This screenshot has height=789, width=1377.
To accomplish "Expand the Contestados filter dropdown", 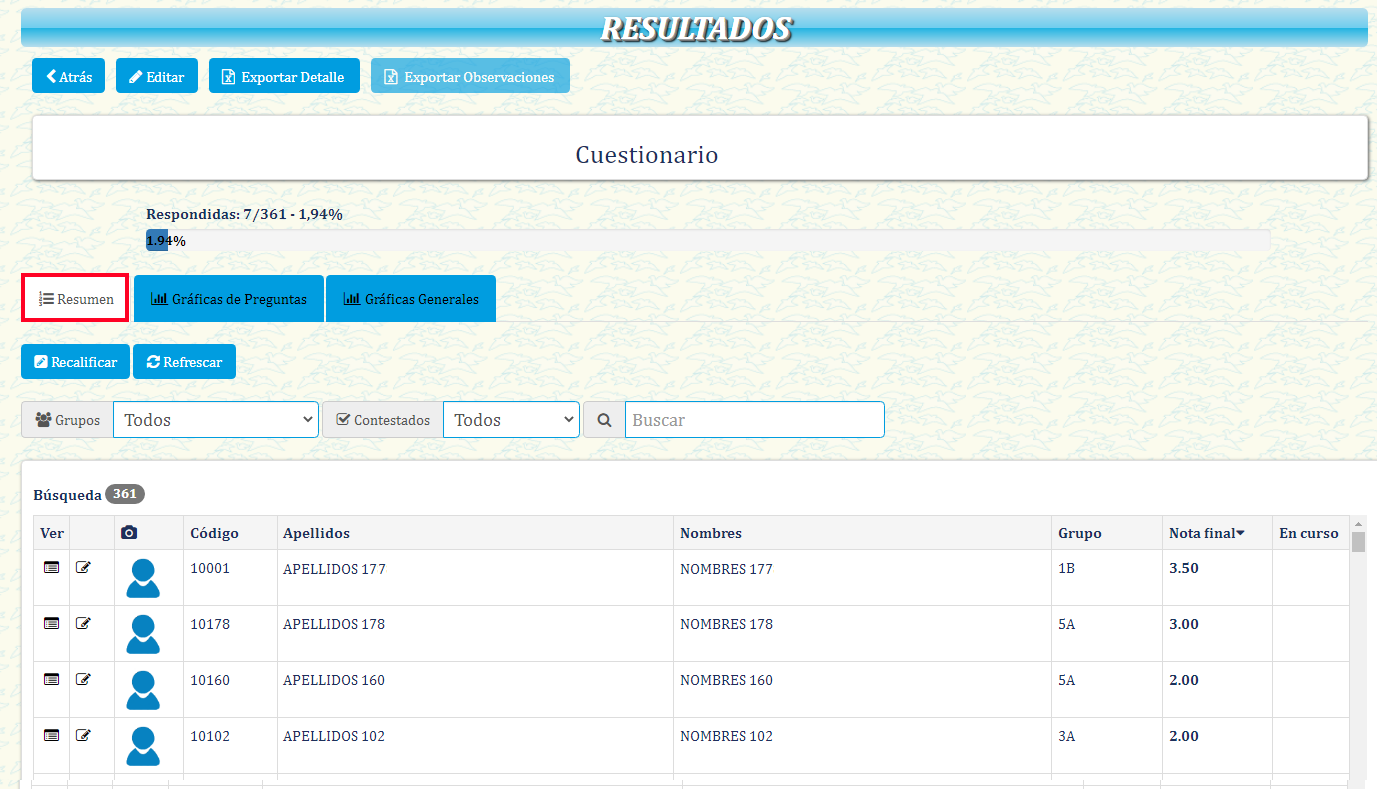I will click(x=511, y=420).
